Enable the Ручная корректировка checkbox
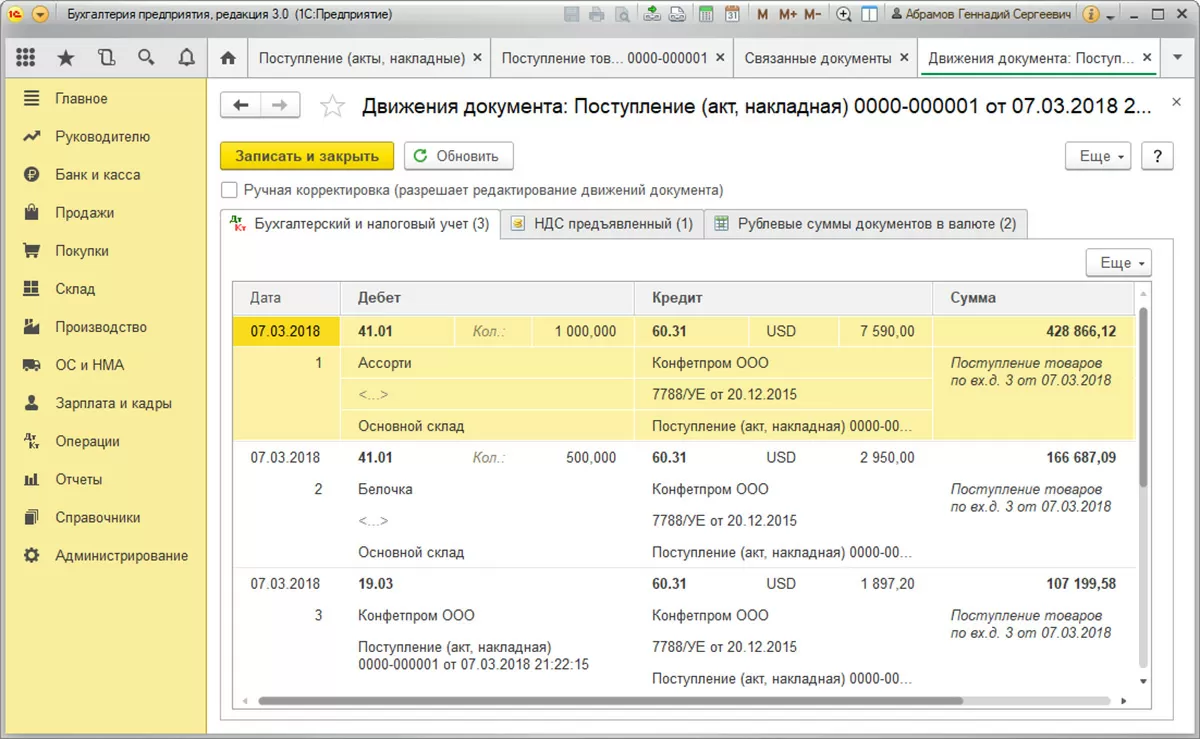Screen dimensions: 1200x739 coord(229,190)
